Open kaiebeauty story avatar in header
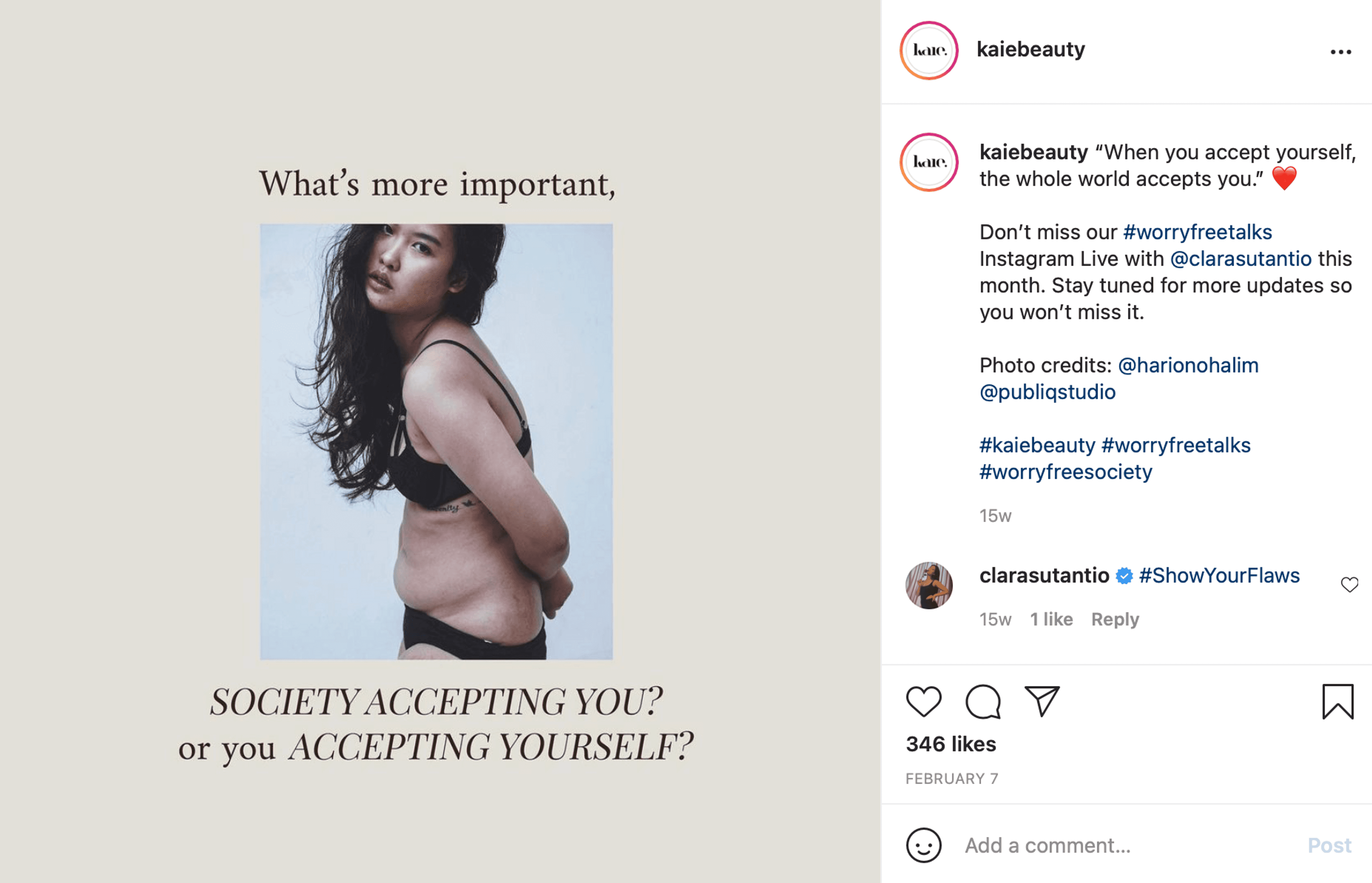1372x883 pixels. (928, 50)
